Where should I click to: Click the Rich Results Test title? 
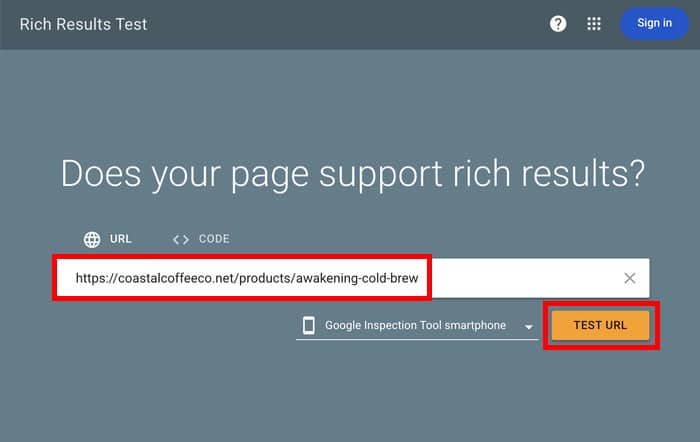pos(83,24)
